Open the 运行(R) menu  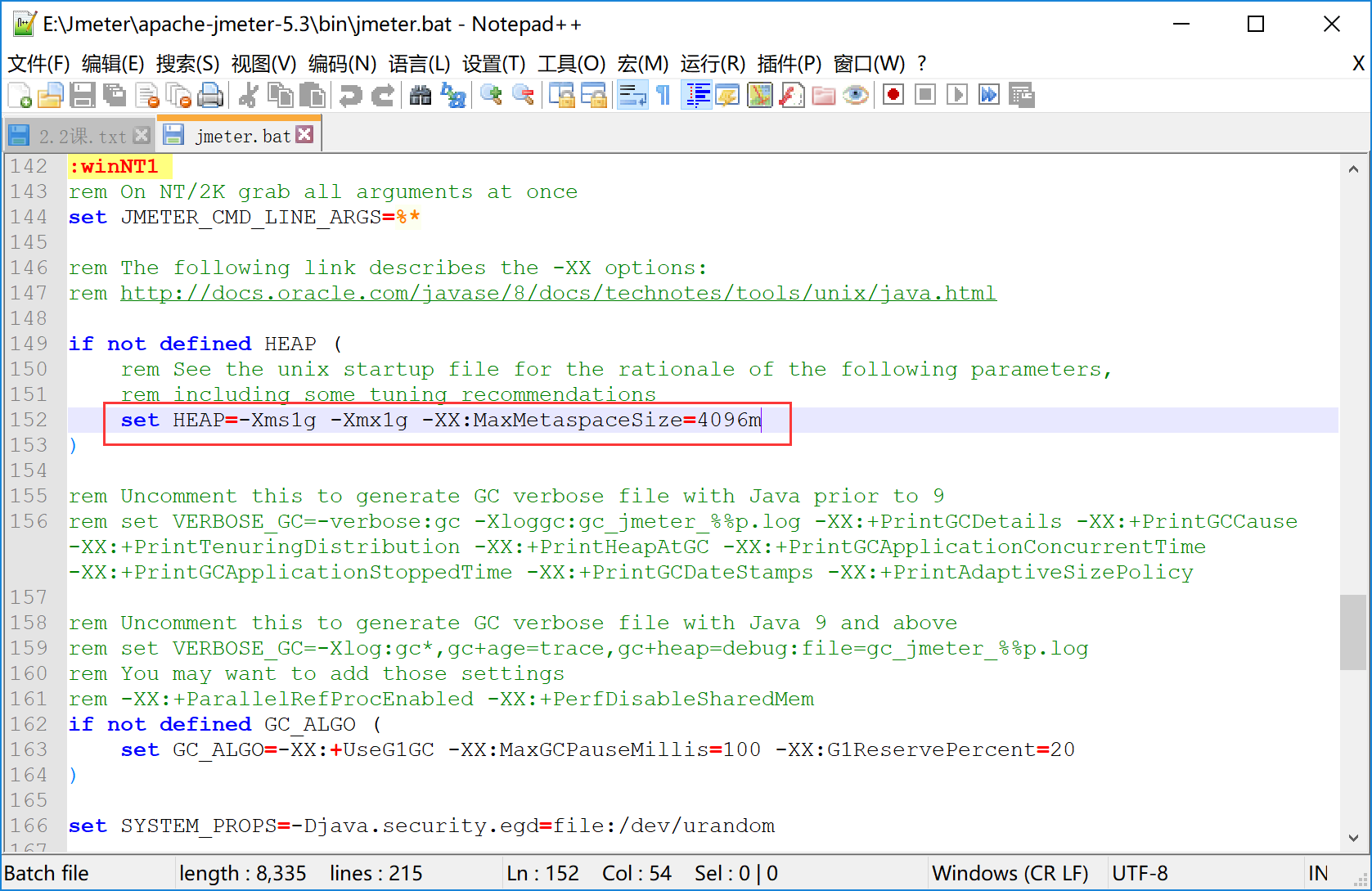pos(713,64)
